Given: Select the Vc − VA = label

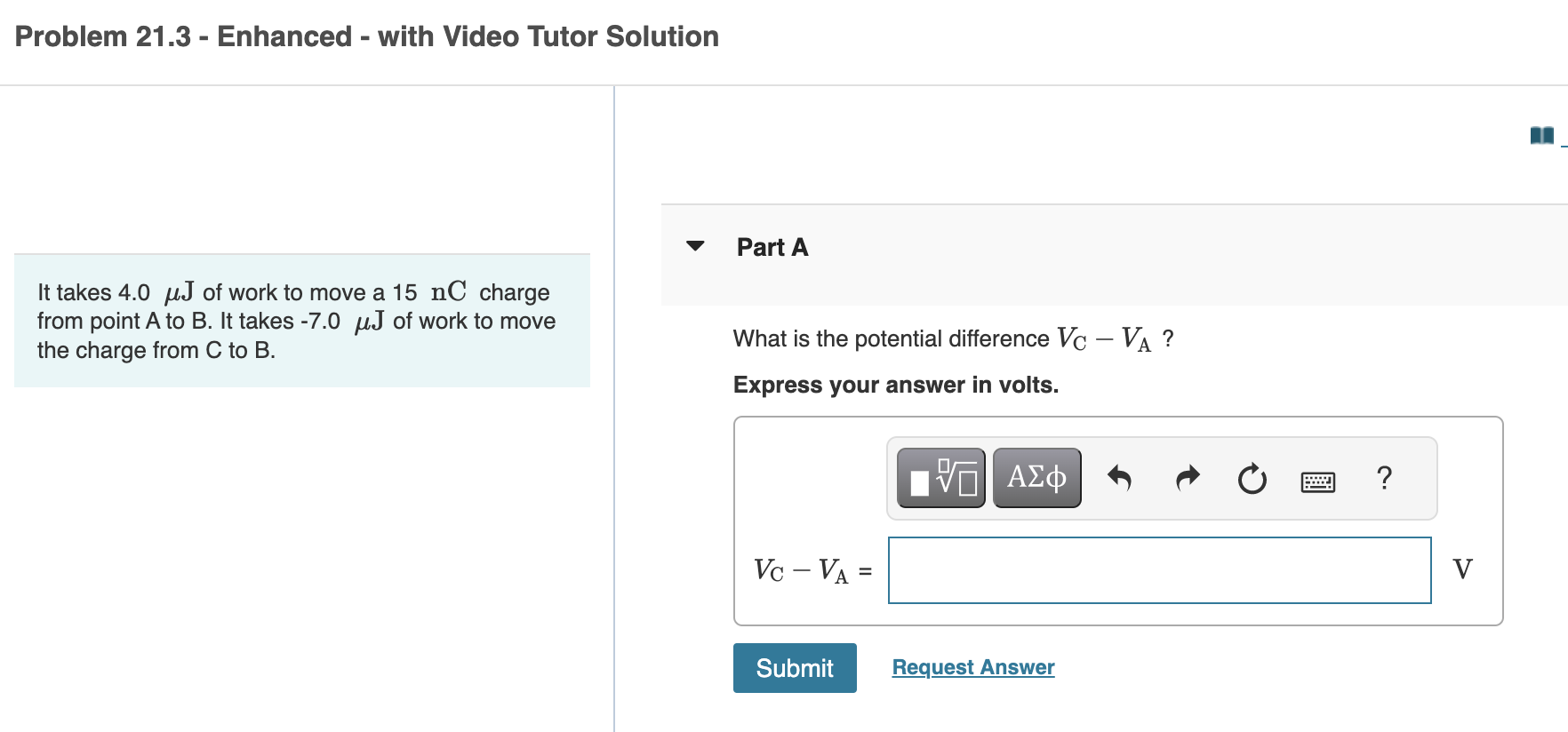Looking at the screenshot, I should click(x=812, y=570).
